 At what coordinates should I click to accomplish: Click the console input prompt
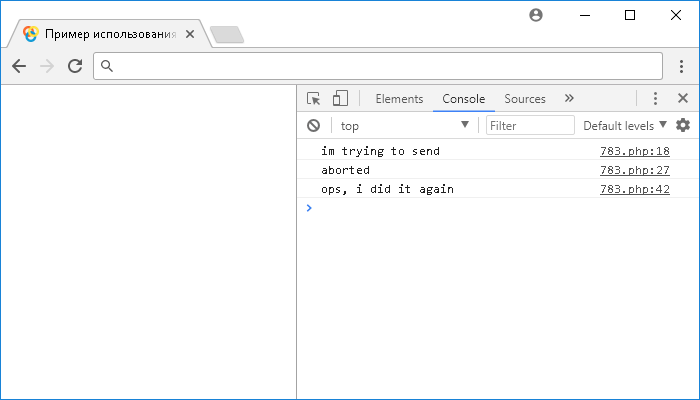click(x=500, y=208)
